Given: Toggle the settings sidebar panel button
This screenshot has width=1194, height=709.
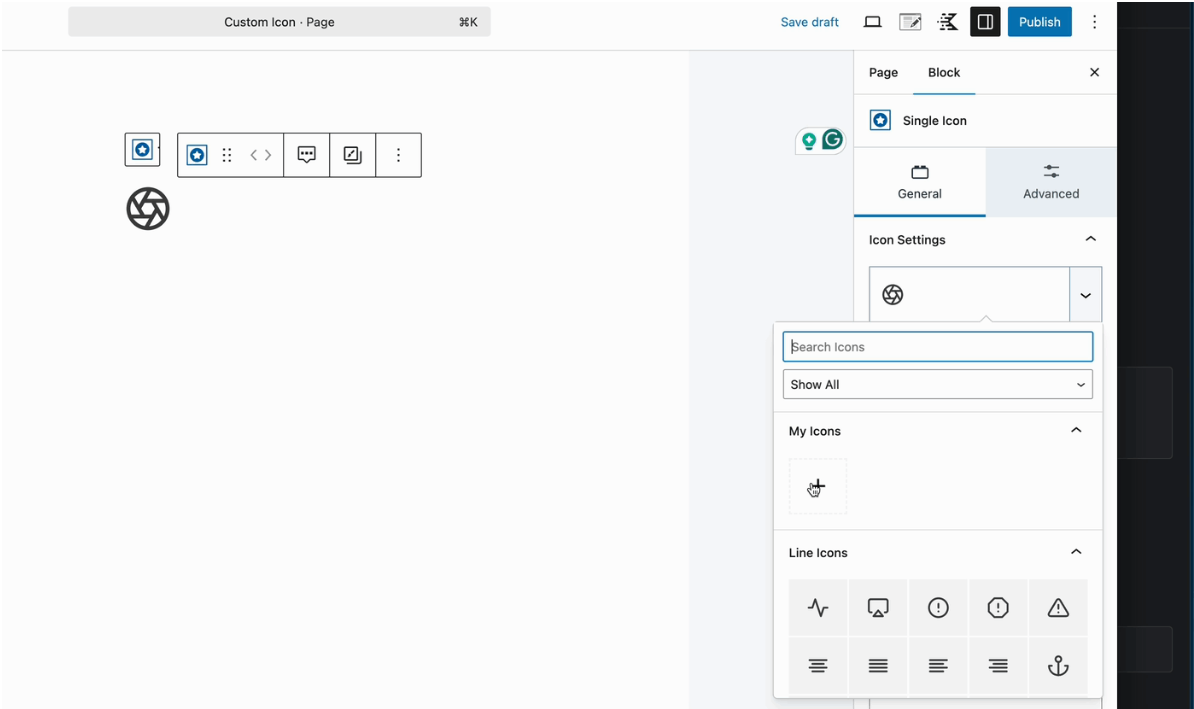Looking at the screenshot, I should 985,22.
